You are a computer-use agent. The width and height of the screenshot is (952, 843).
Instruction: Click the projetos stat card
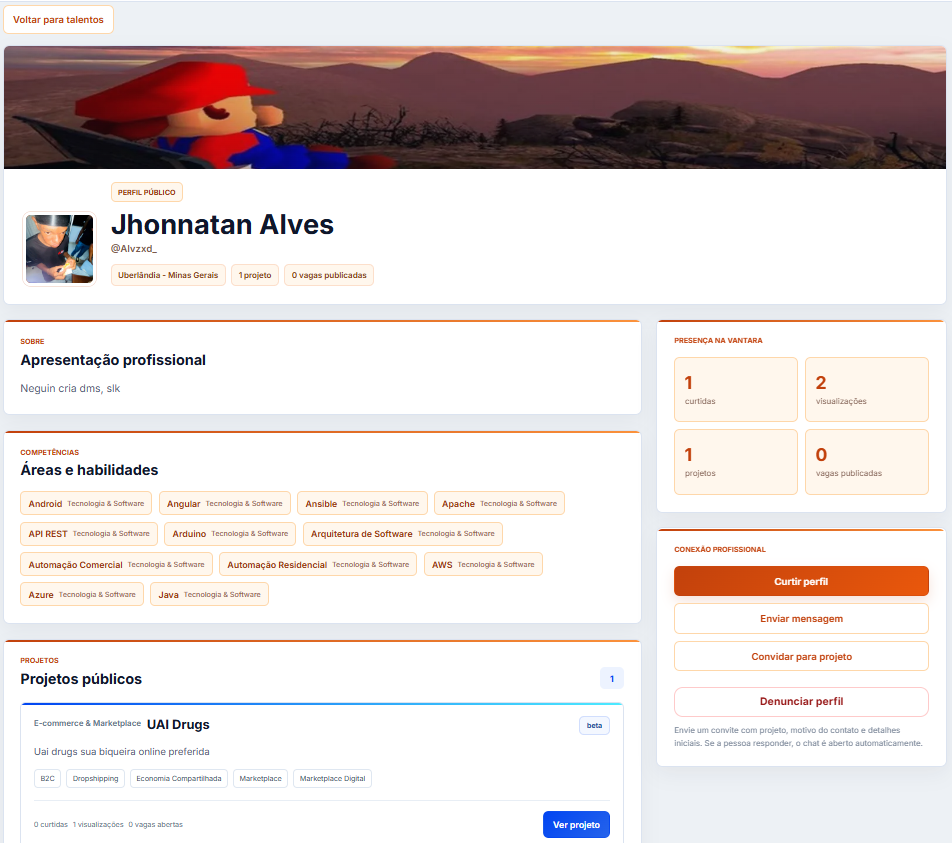(x=736, y=462)
